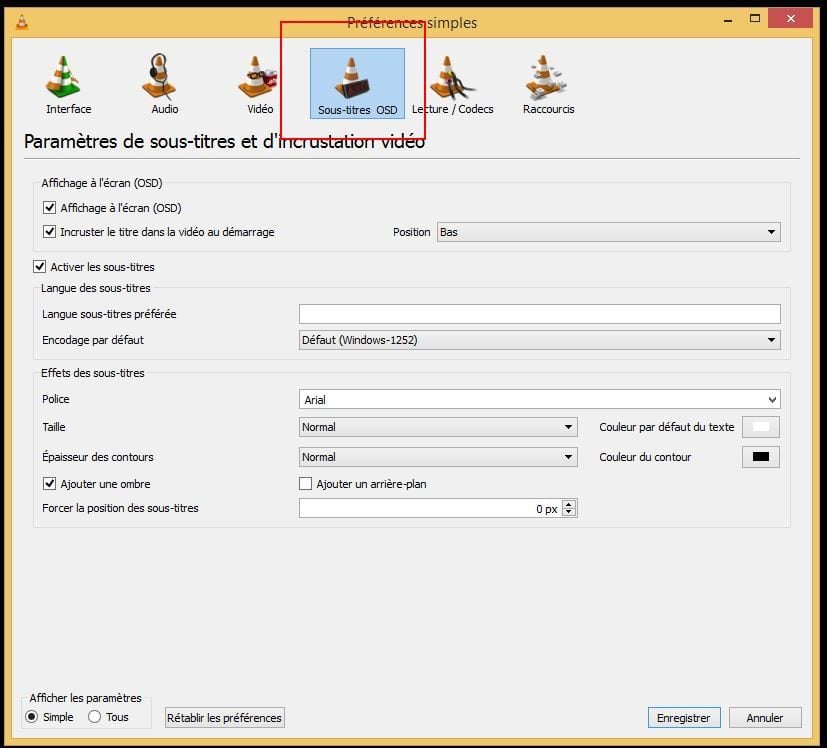Toggle the Affichage à l'écran (OSD) checkbox
This screenshot has height=748, width=827.
tap(49, 207)
